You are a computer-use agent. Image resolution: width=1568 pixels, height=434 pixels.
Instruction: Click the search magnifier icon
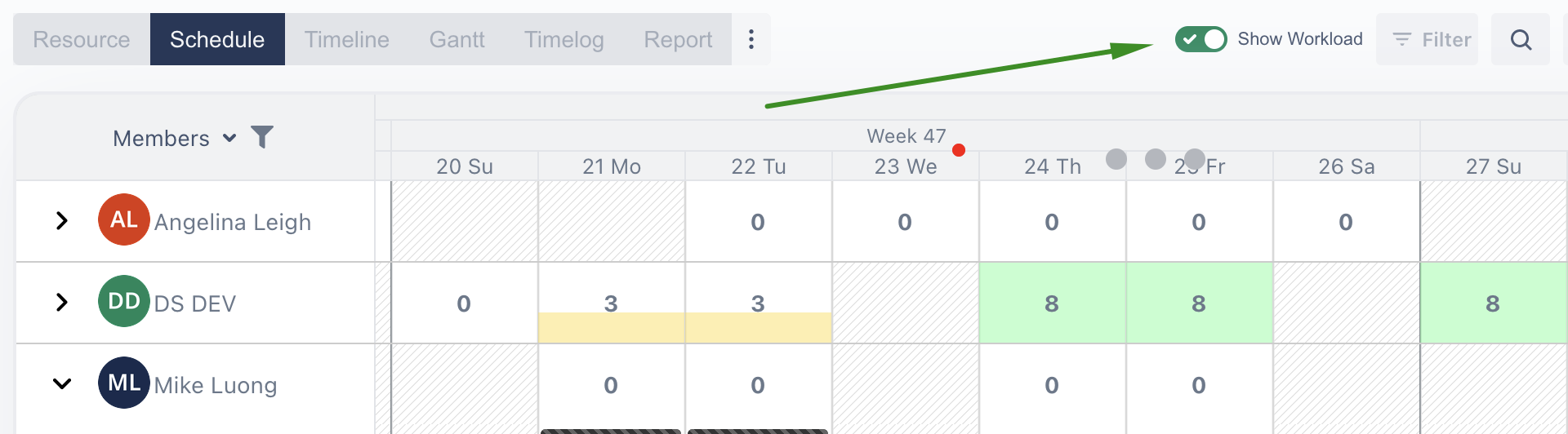pyautogui.click(x=1521, y=39)
